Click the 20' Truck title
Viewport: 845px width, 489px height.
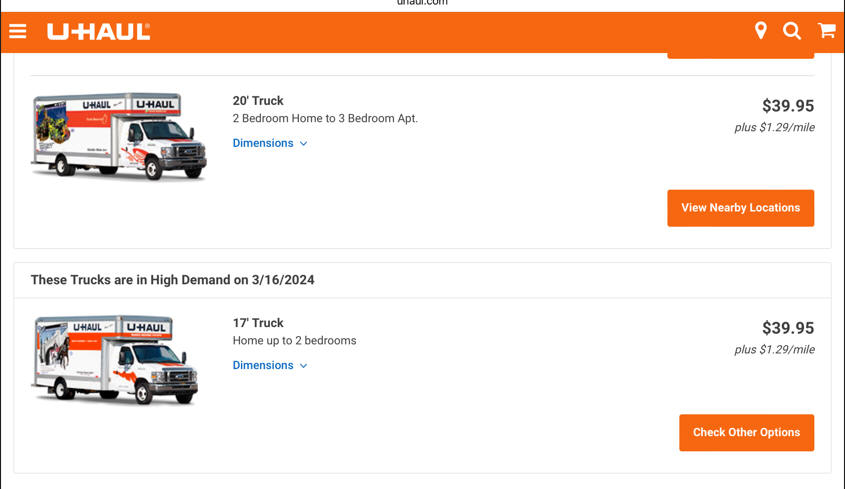(258, 101)
